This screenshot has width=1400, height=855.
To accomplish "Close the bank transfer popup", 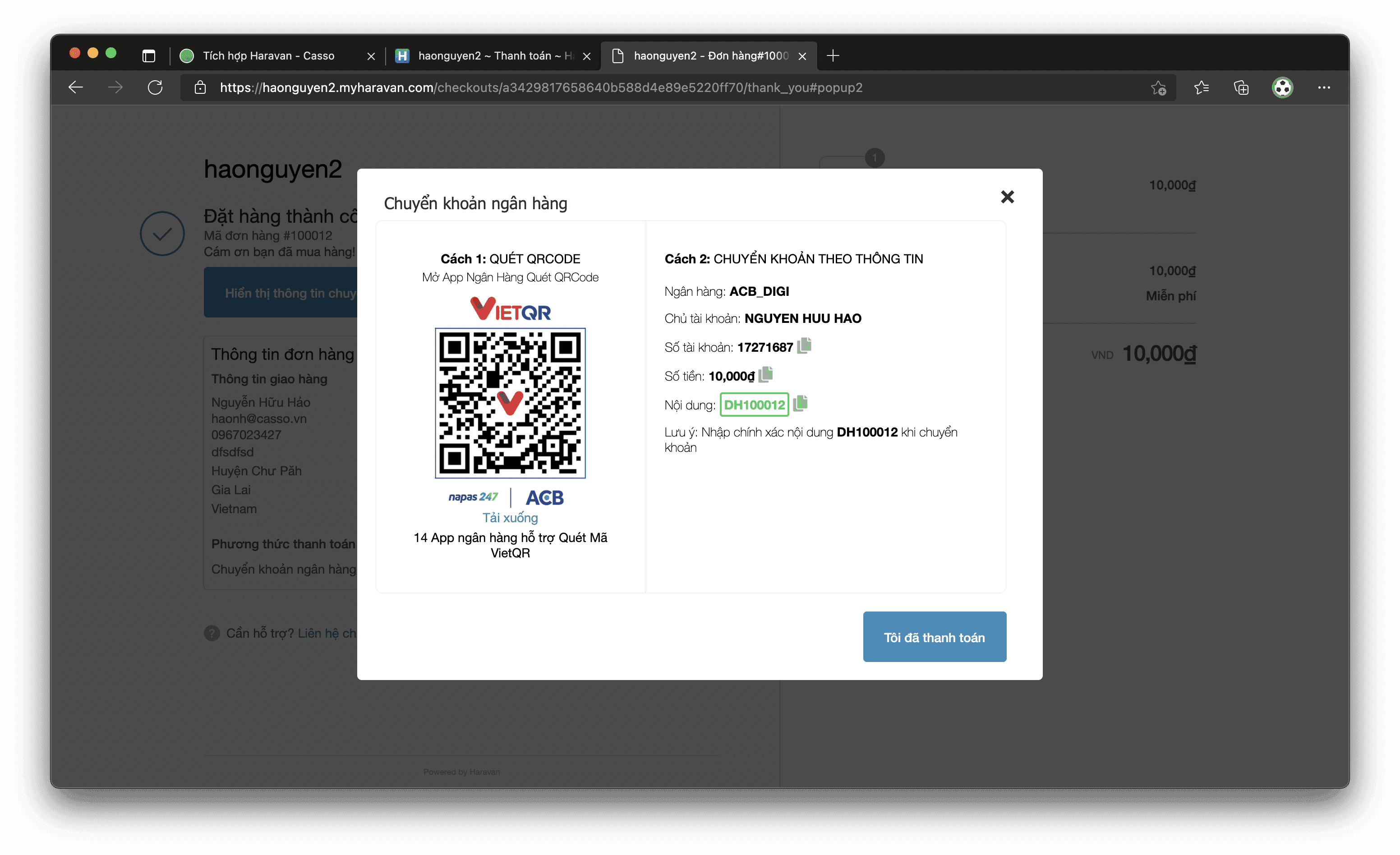I will point(1007,197).
